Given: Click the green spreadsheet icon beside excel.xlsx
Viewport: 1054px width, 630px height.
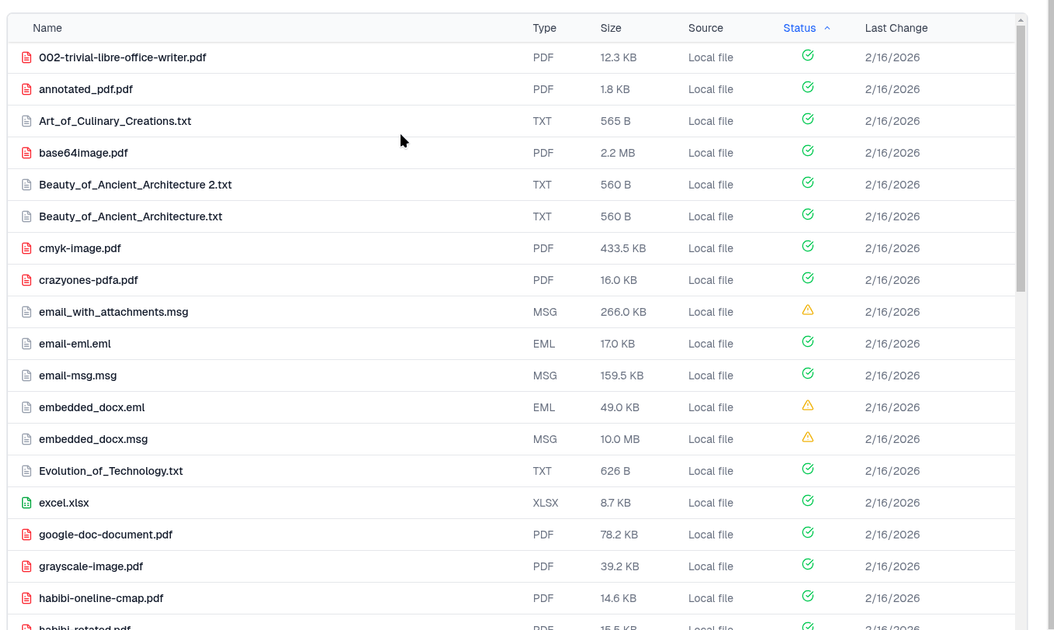Looking at the screenshot, I should [x=27, y=503].
